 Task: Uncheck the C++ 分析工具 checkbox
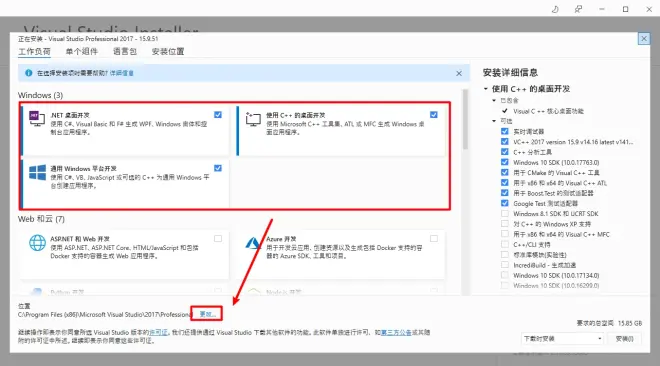click(x=505, y=152)
